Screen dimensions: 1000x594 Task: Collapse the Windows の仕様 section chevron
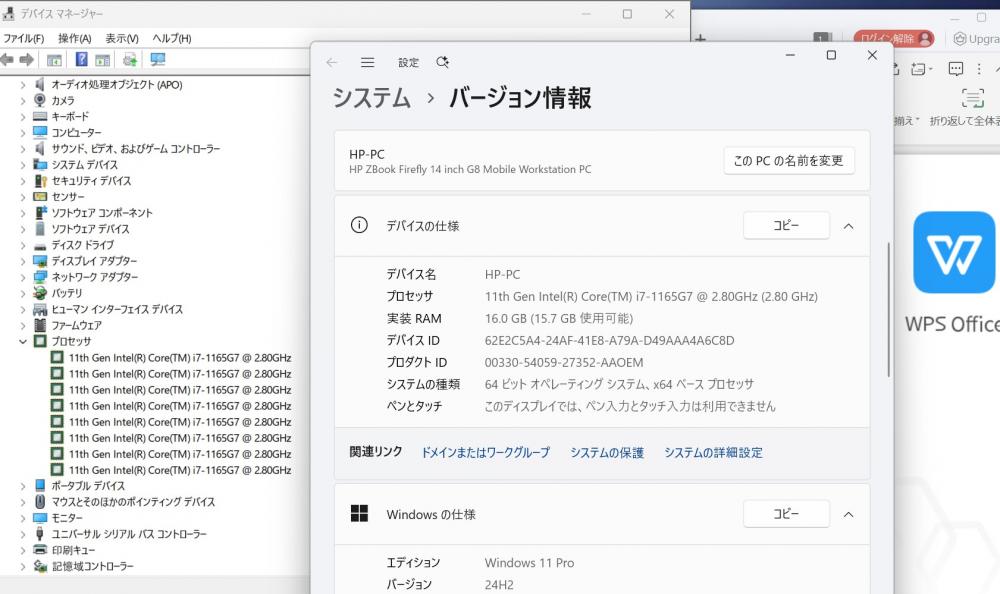[x=848, y=514]
